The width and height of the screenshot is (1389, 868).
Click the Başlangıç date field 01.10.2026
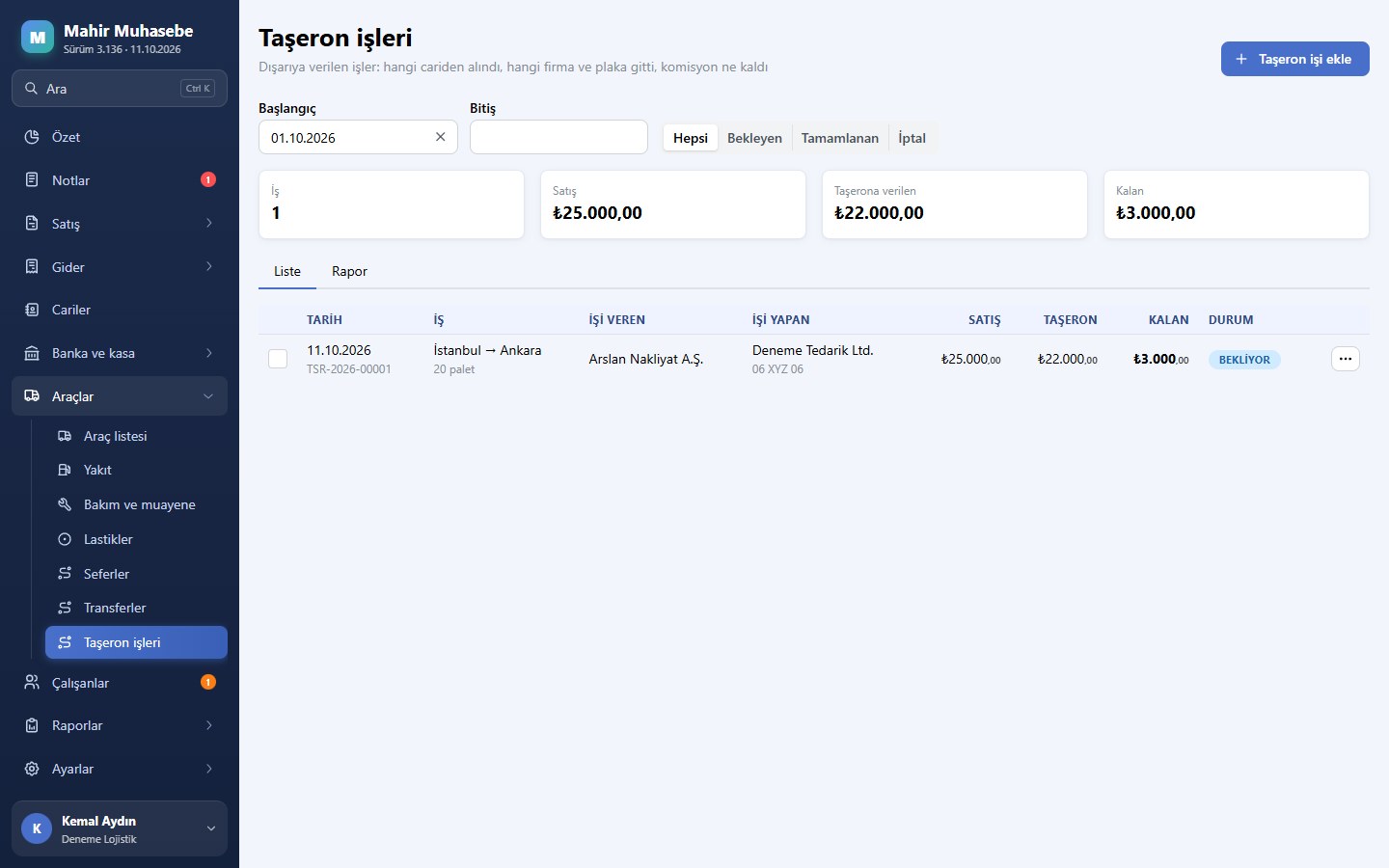click(x=358, y=137)
